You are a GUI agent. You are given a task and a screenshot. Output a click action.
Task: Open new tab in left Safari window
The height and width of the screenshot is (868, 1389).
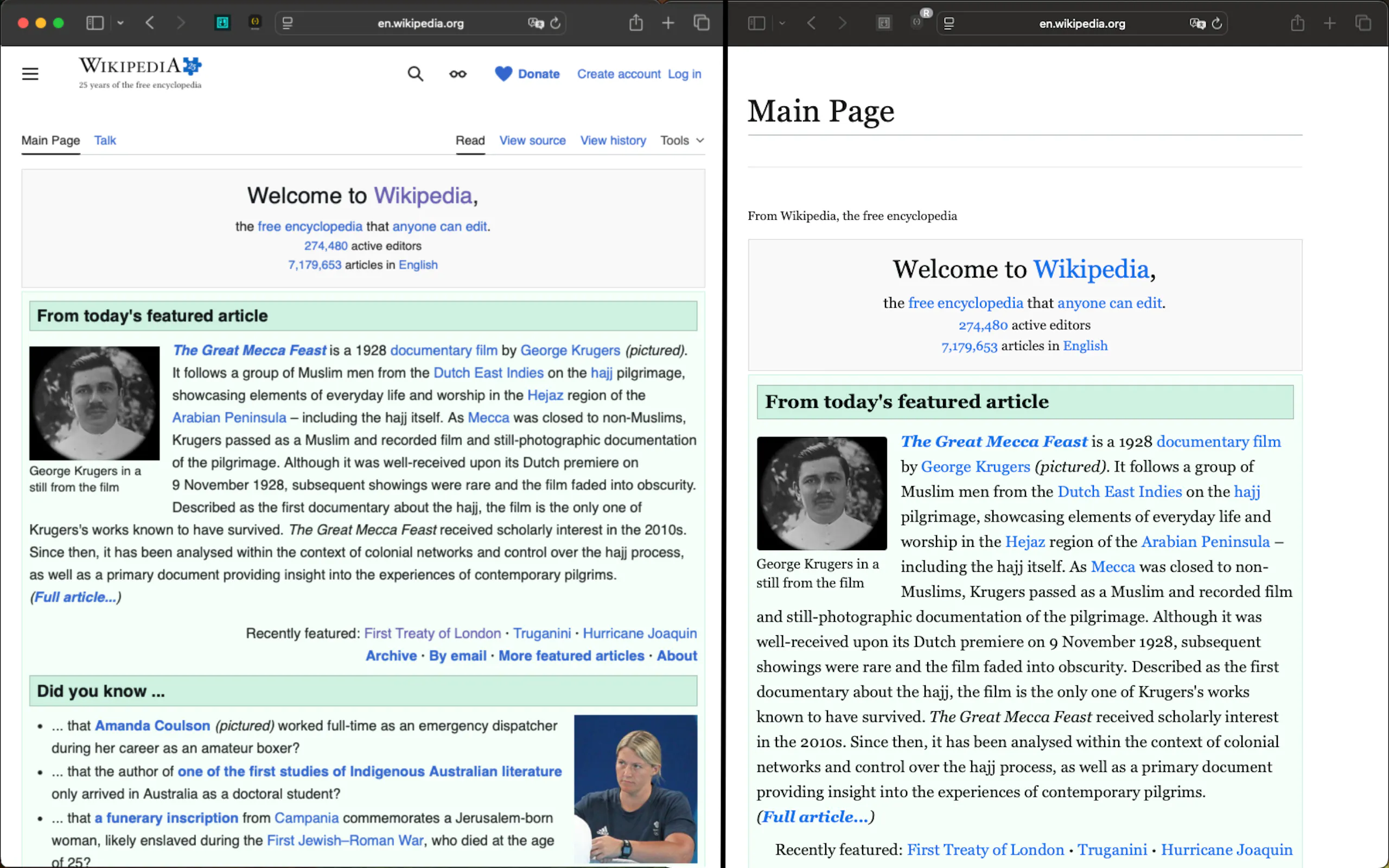(668, 23)
